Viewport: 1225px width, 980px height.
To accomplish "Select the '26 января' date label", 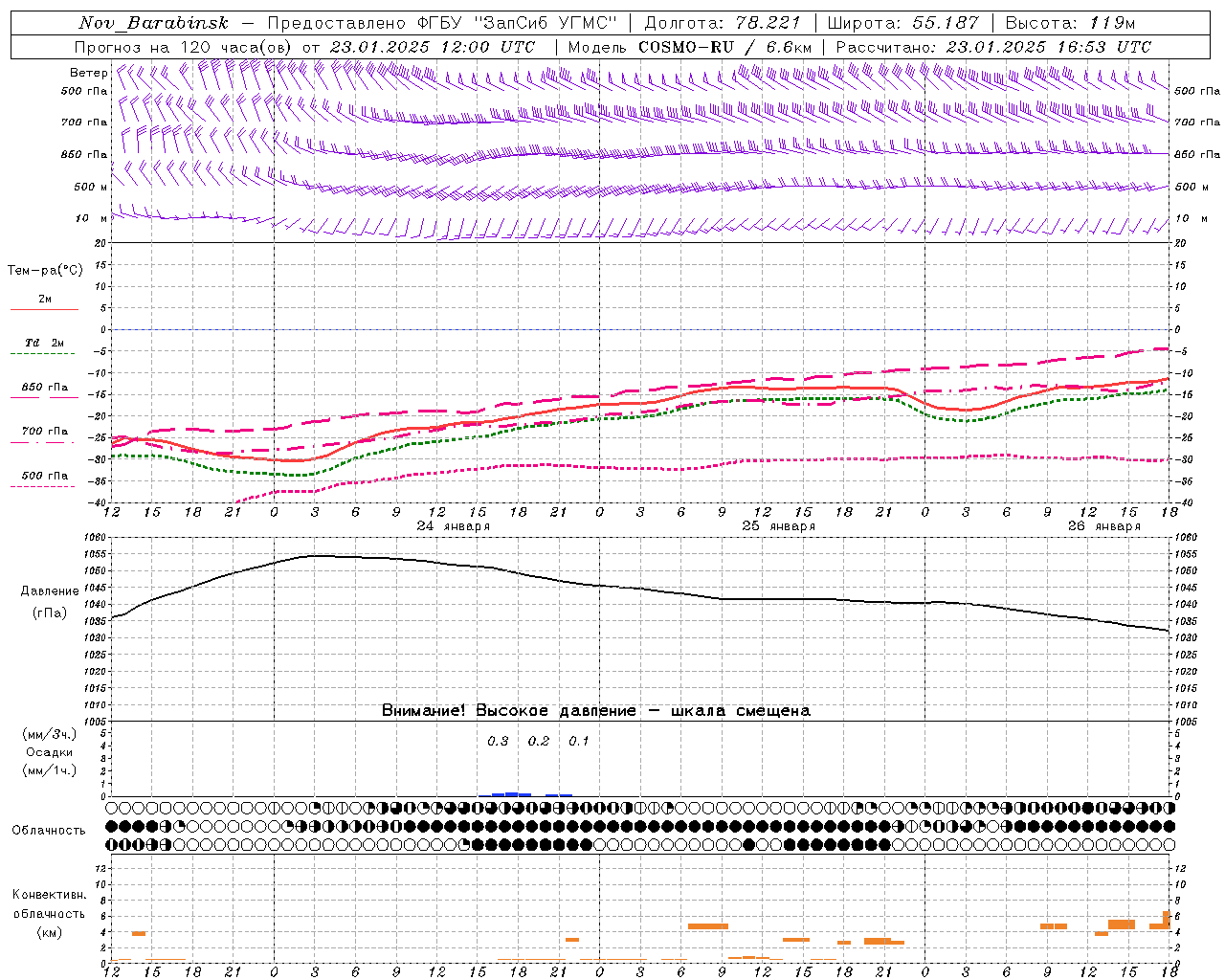I will tap(1103, 526).
